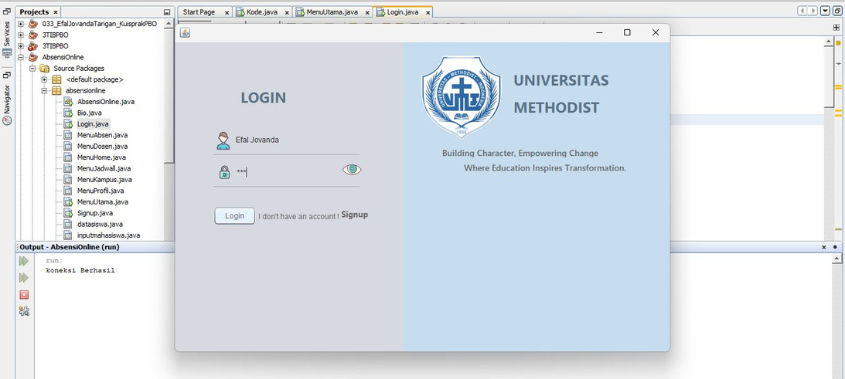
Task: Click the "koneksi Berhasil" output line
Action: [x=80, y=271]
